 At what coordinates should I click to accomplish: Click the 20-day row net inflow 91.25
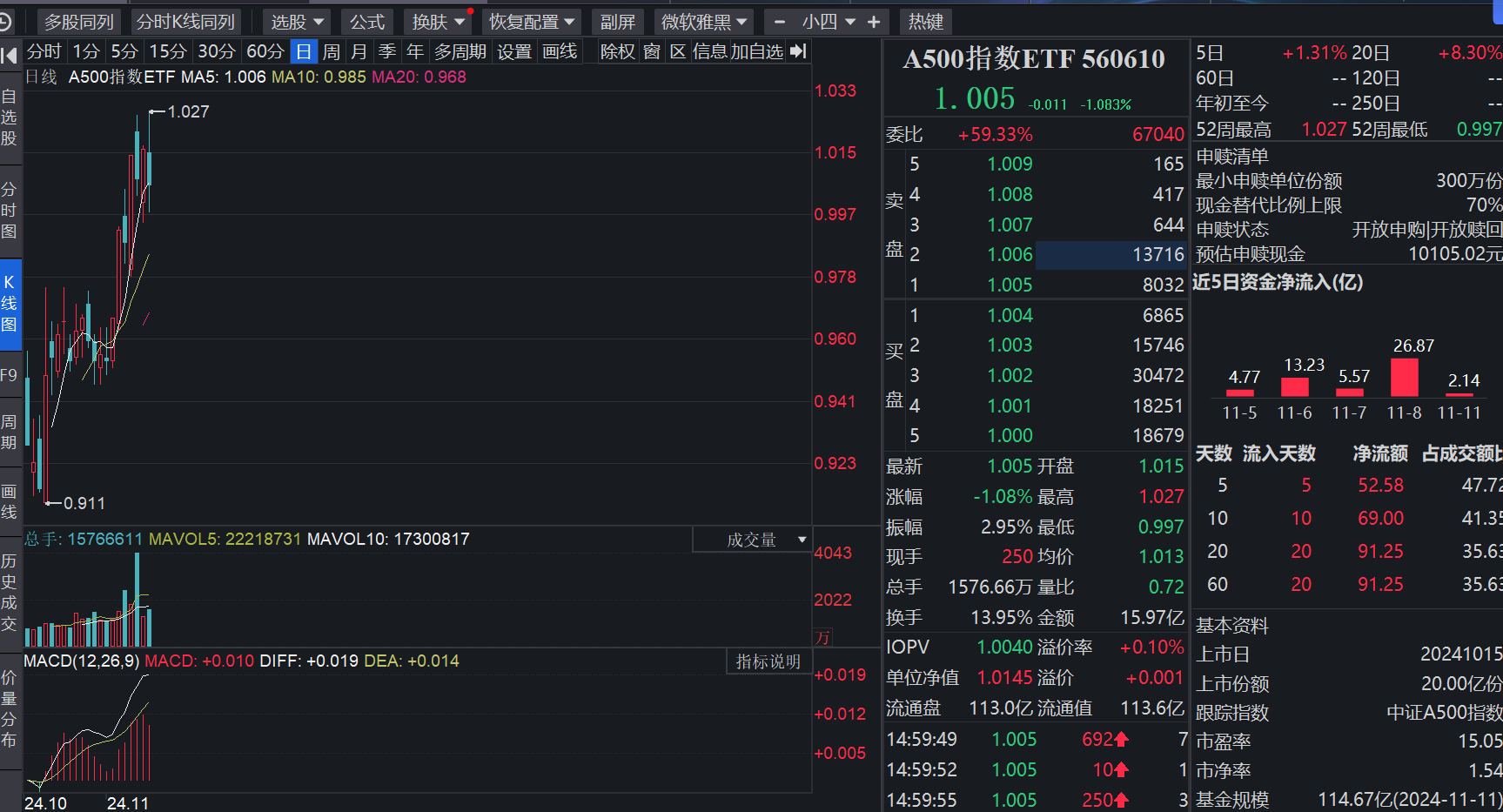(x=1380, y=551)
